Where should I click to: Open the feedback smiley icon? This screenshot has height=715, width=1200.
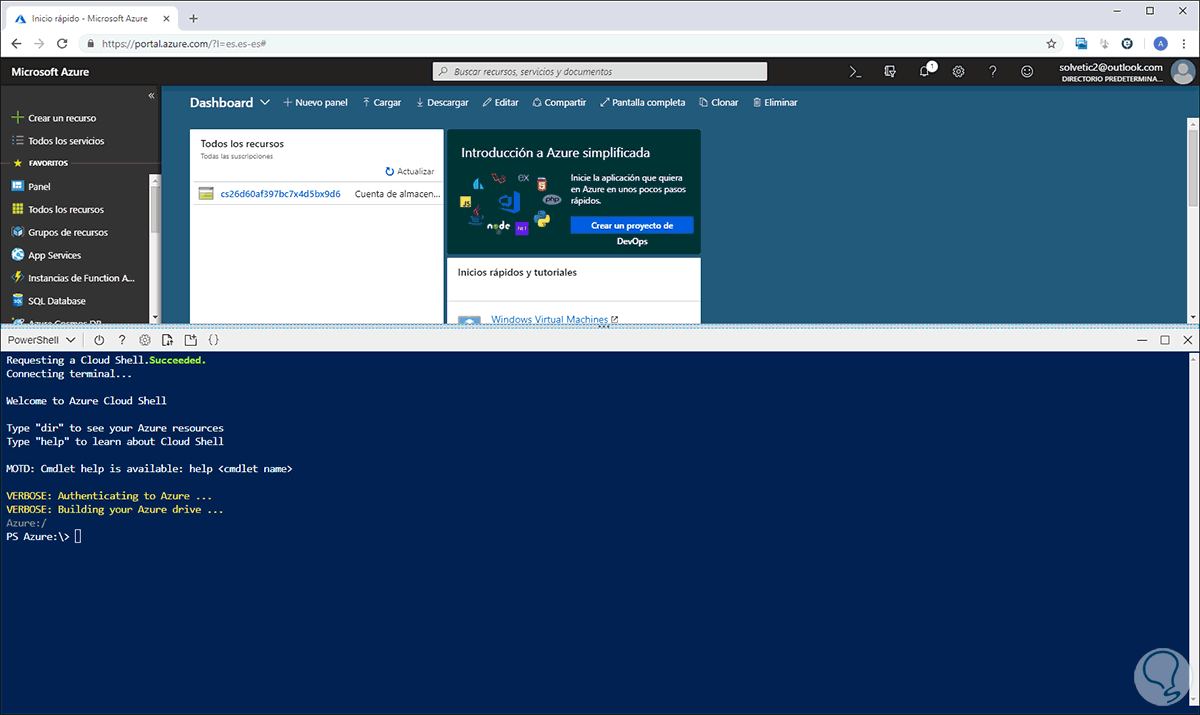pyautogui.click(x=1027, y=72)
